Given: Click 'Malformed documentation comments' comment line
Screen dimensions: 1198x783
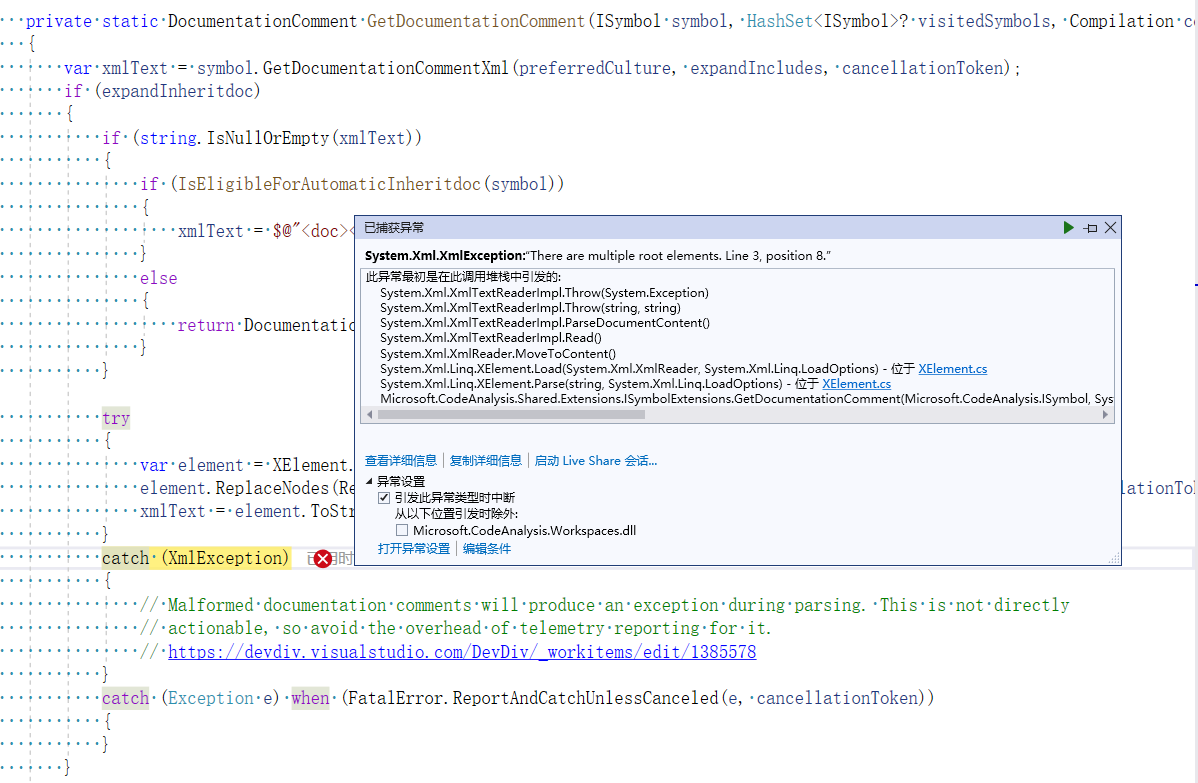Looking at the screenshot, I should [x=604, y=605].
